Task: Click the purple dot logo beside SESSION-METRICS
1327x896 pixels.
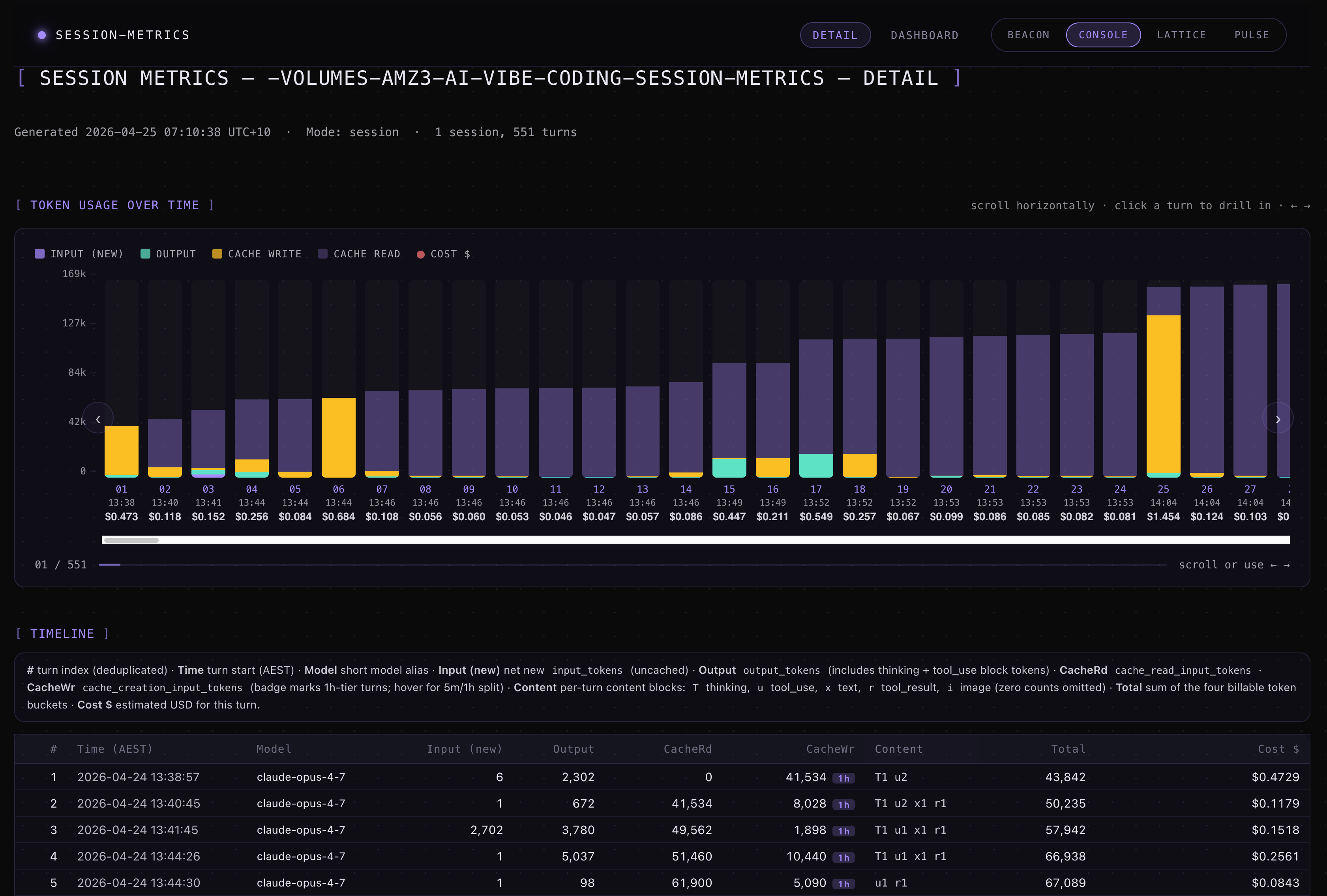Action: click(42, 35)
